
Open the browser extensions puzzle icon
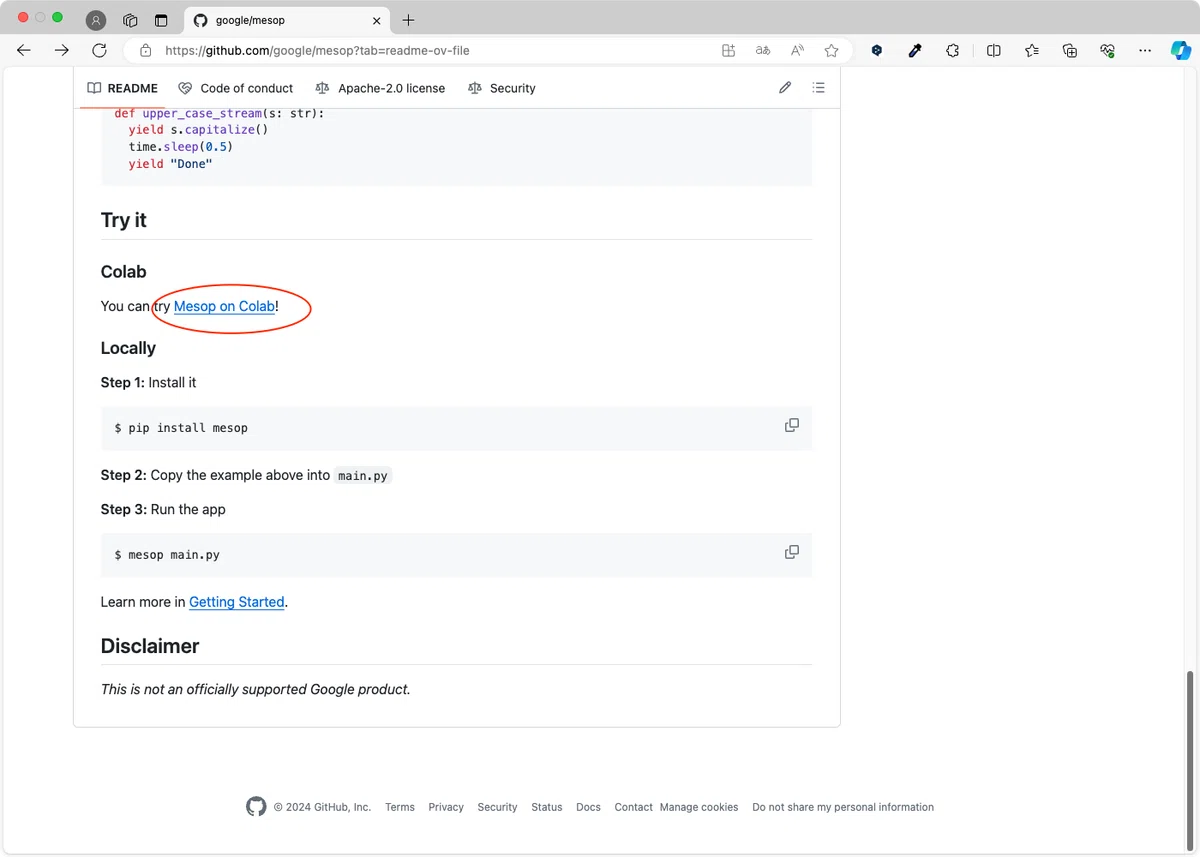pyautogui.click(x=952, y=50)
